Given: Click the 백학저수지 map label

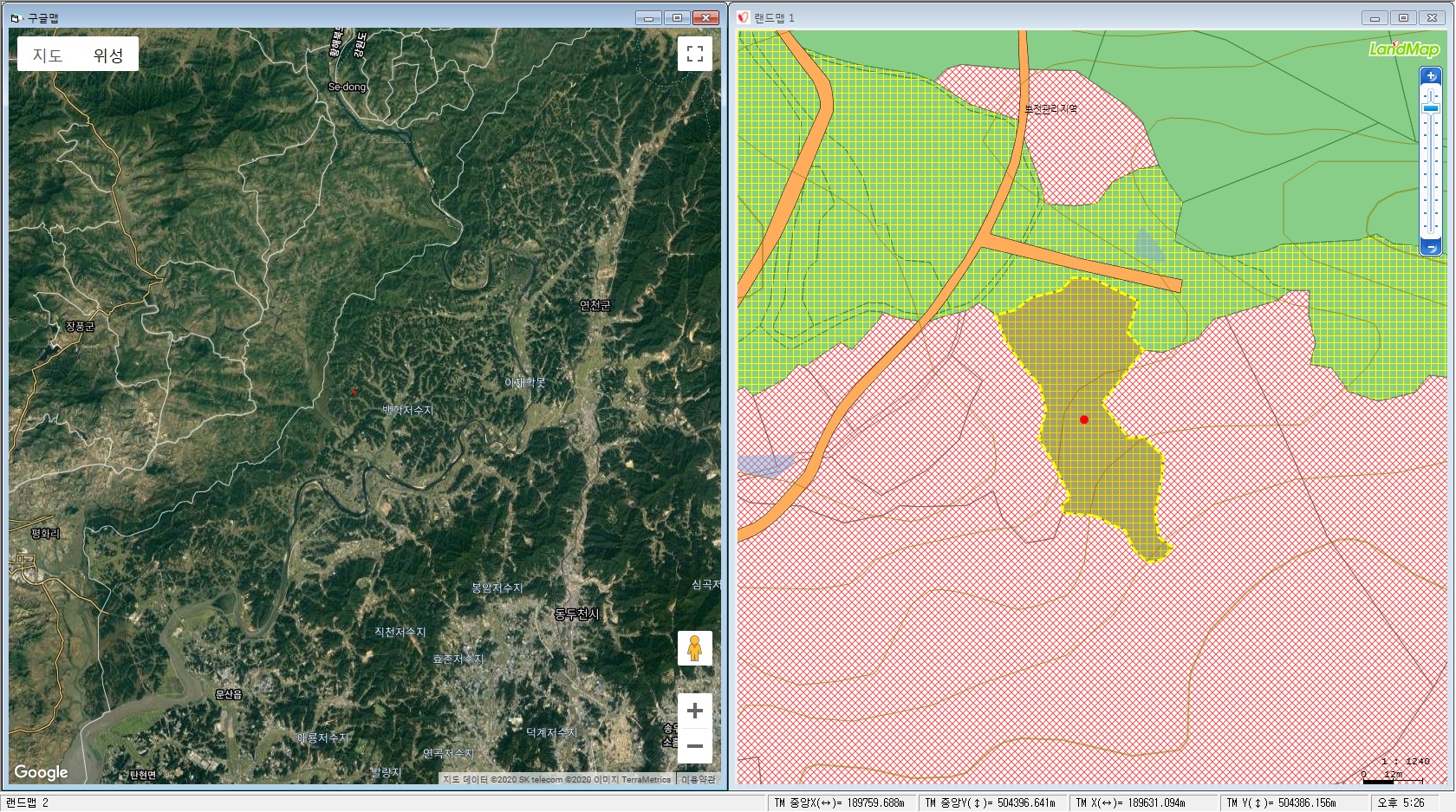Looking at the screenshot, I should pyautogui.click(x=408, y=410).
